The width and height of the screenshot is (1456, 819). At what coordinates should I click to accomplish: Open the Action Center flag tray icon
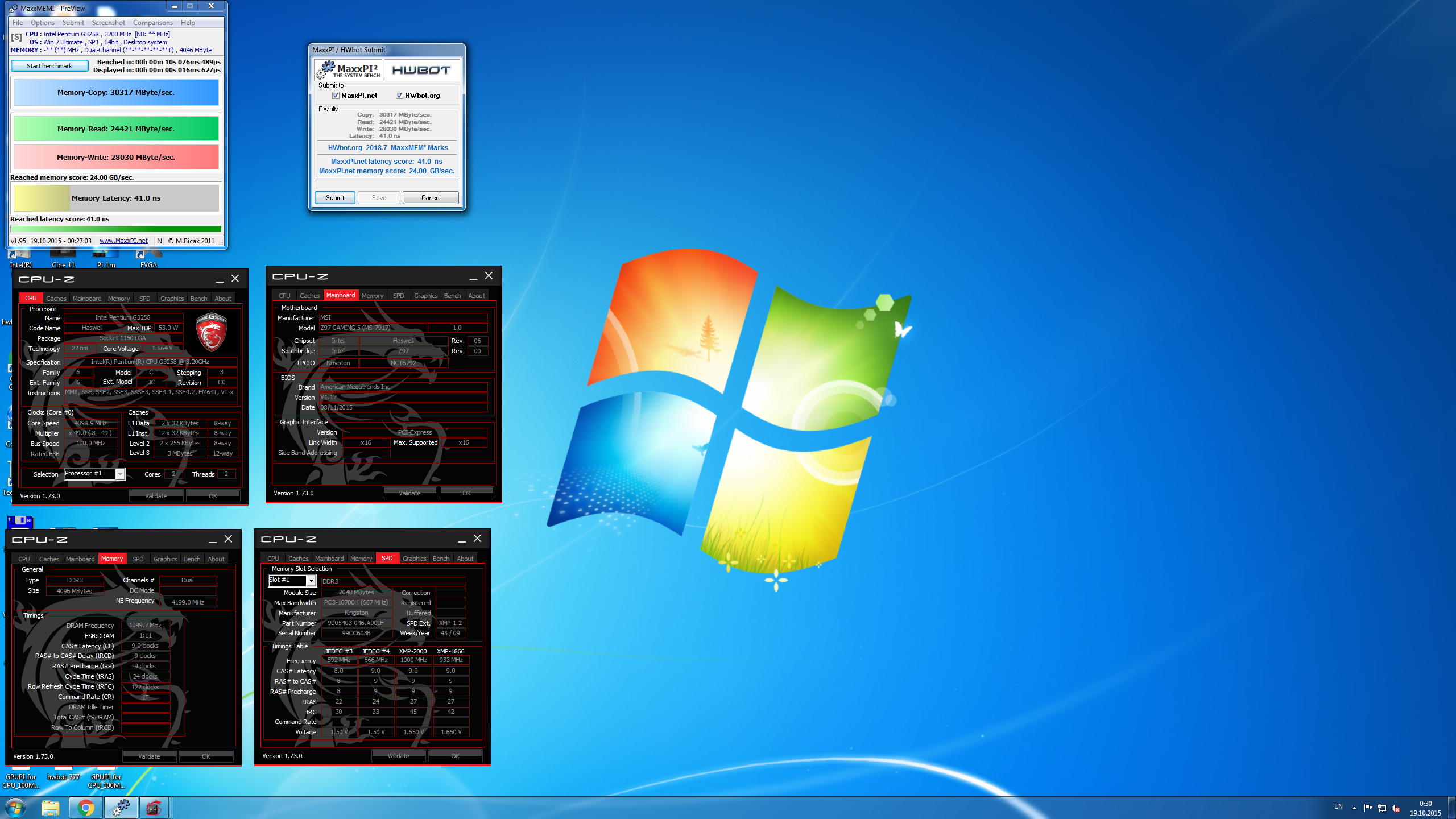tap(1368, 808)
